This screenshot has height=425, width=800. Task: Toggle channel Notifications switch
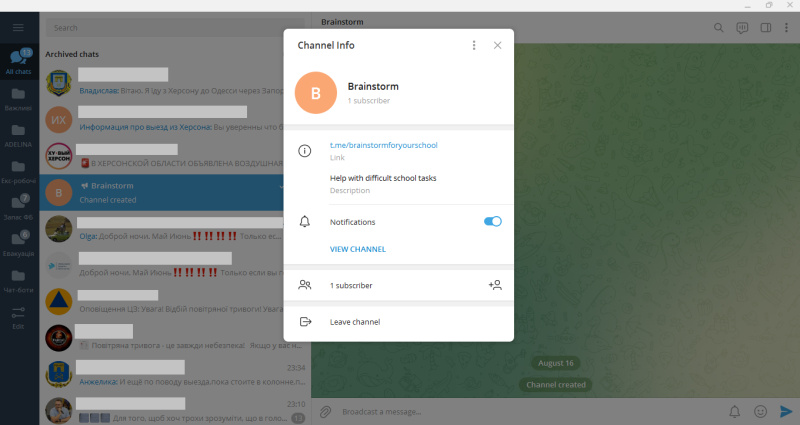[x=492, y=221]
